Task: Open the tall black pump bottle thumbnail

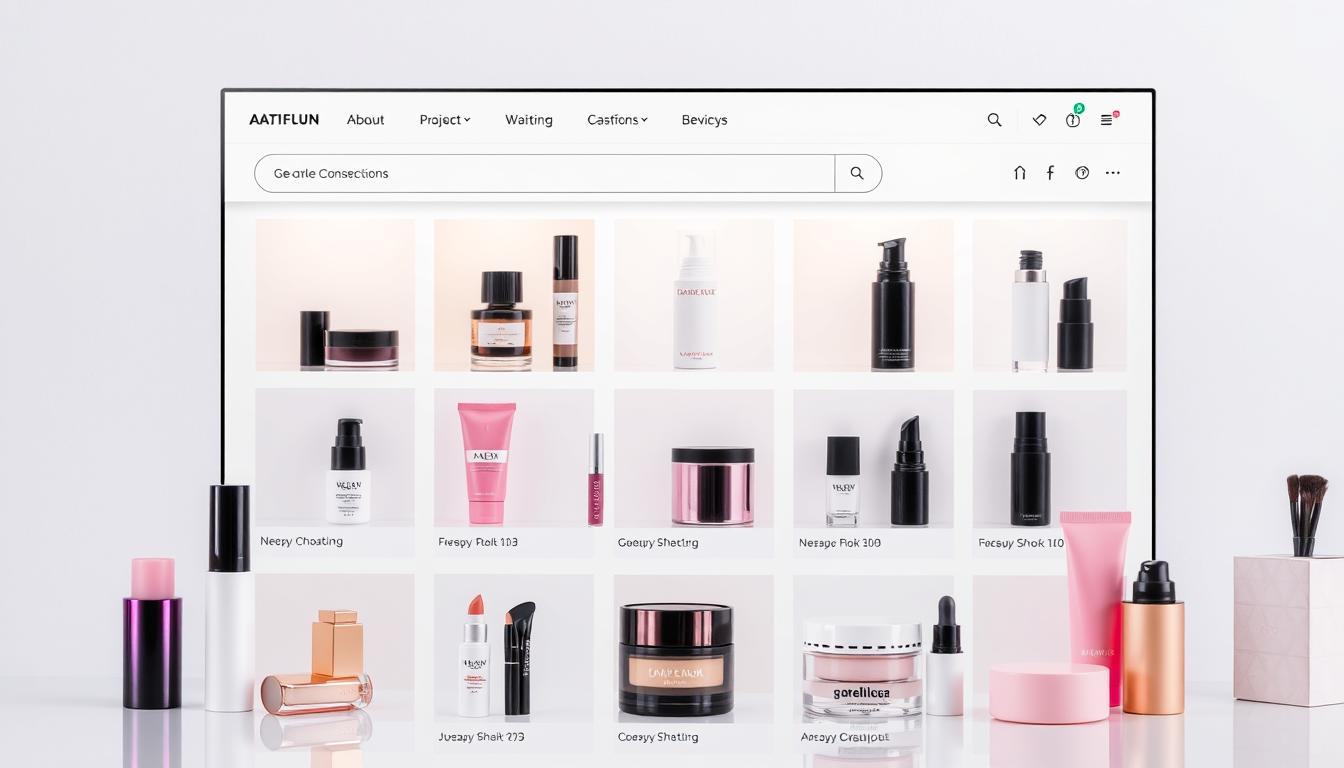Action: pyautogui.click(x=873, y=295)
